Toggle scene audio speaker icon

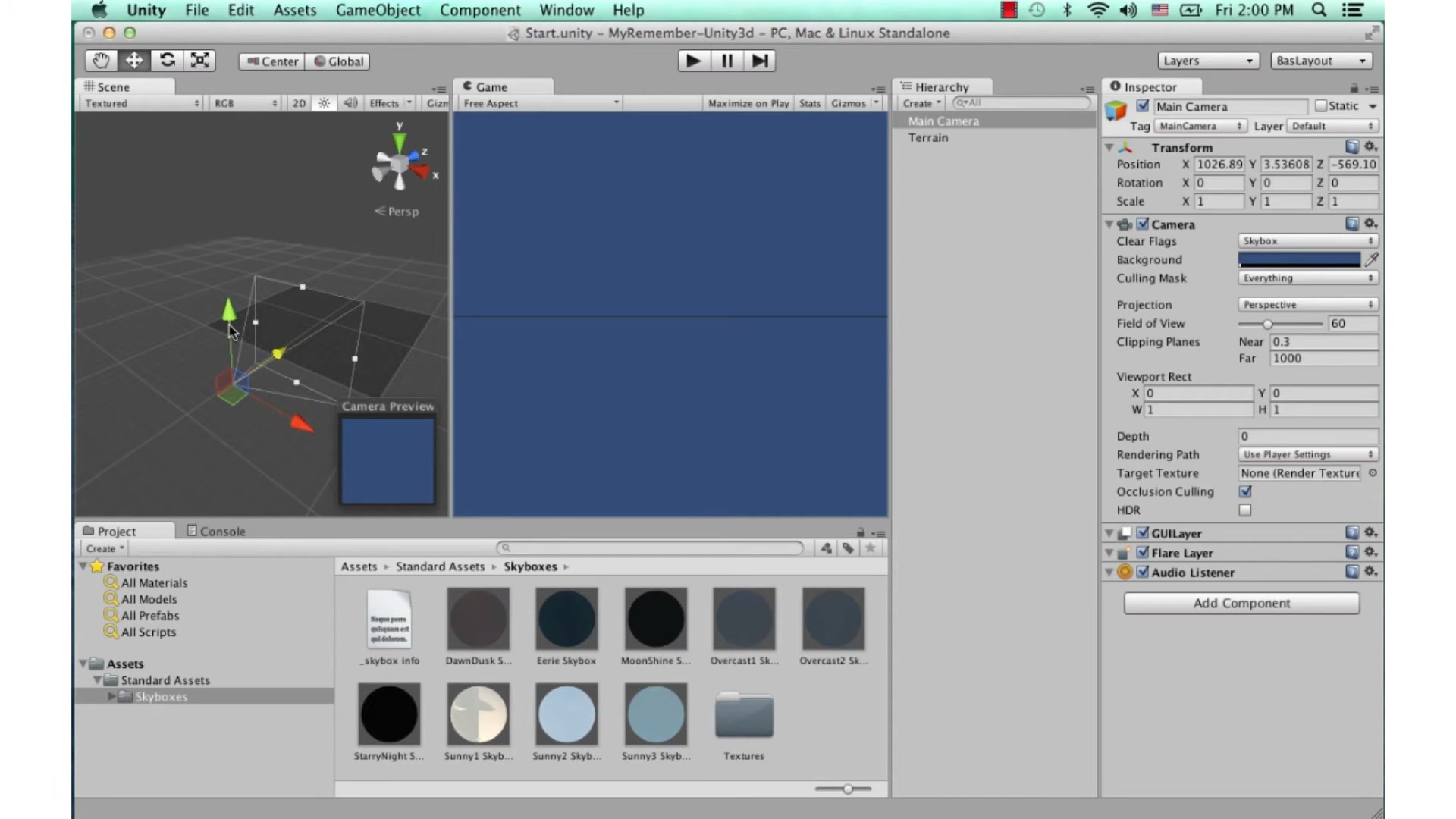pyautogui.click(x=350, y=103)
